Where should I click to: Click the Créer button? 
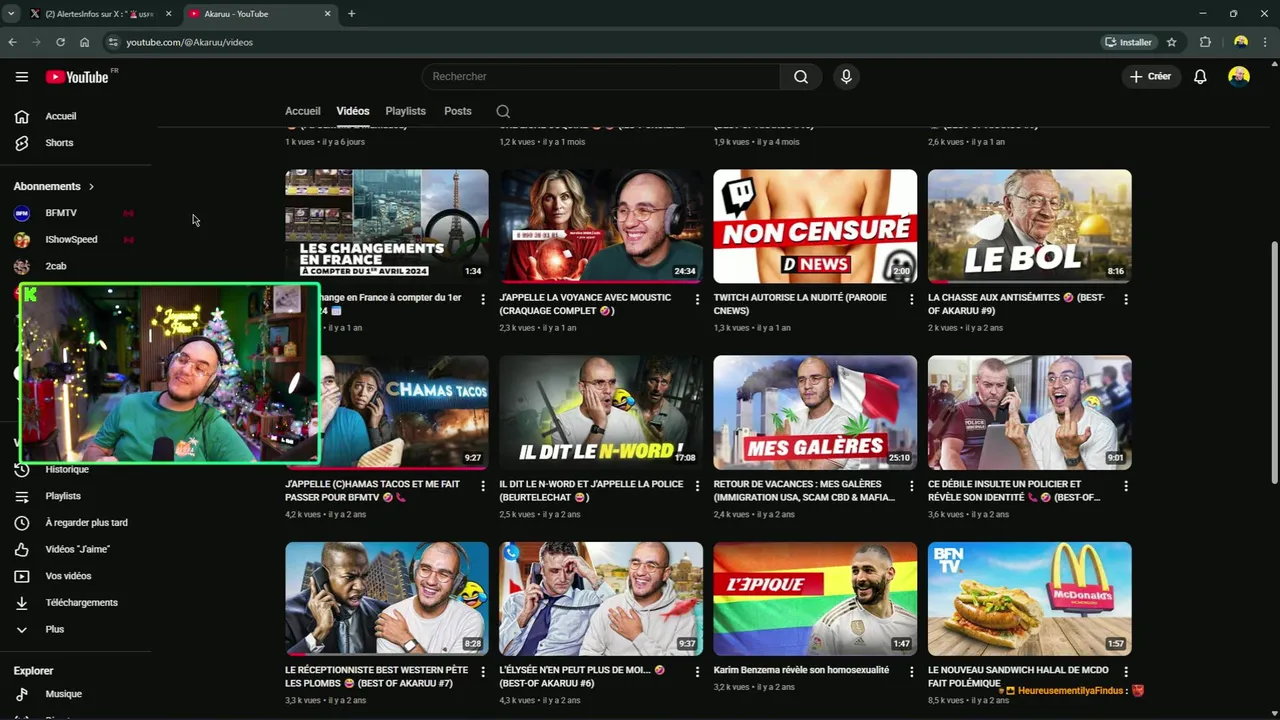point(1150,77)
